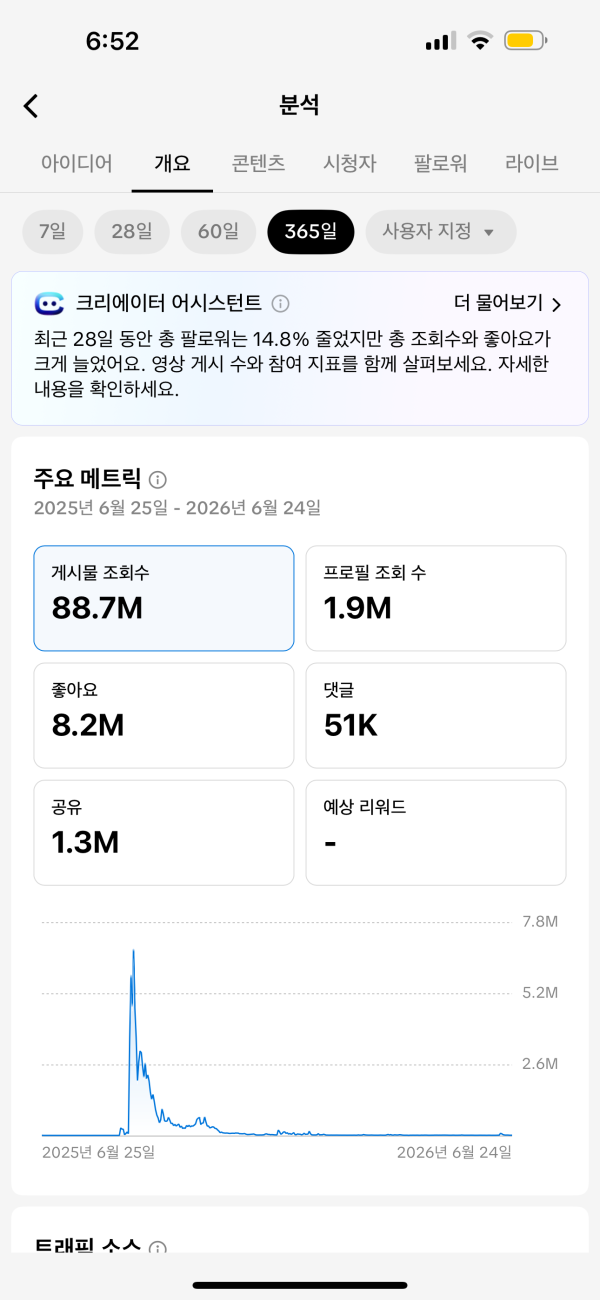Switch to the 아이디어 tab
This screenshot has width=600, height=1300.
coord(77,164)
